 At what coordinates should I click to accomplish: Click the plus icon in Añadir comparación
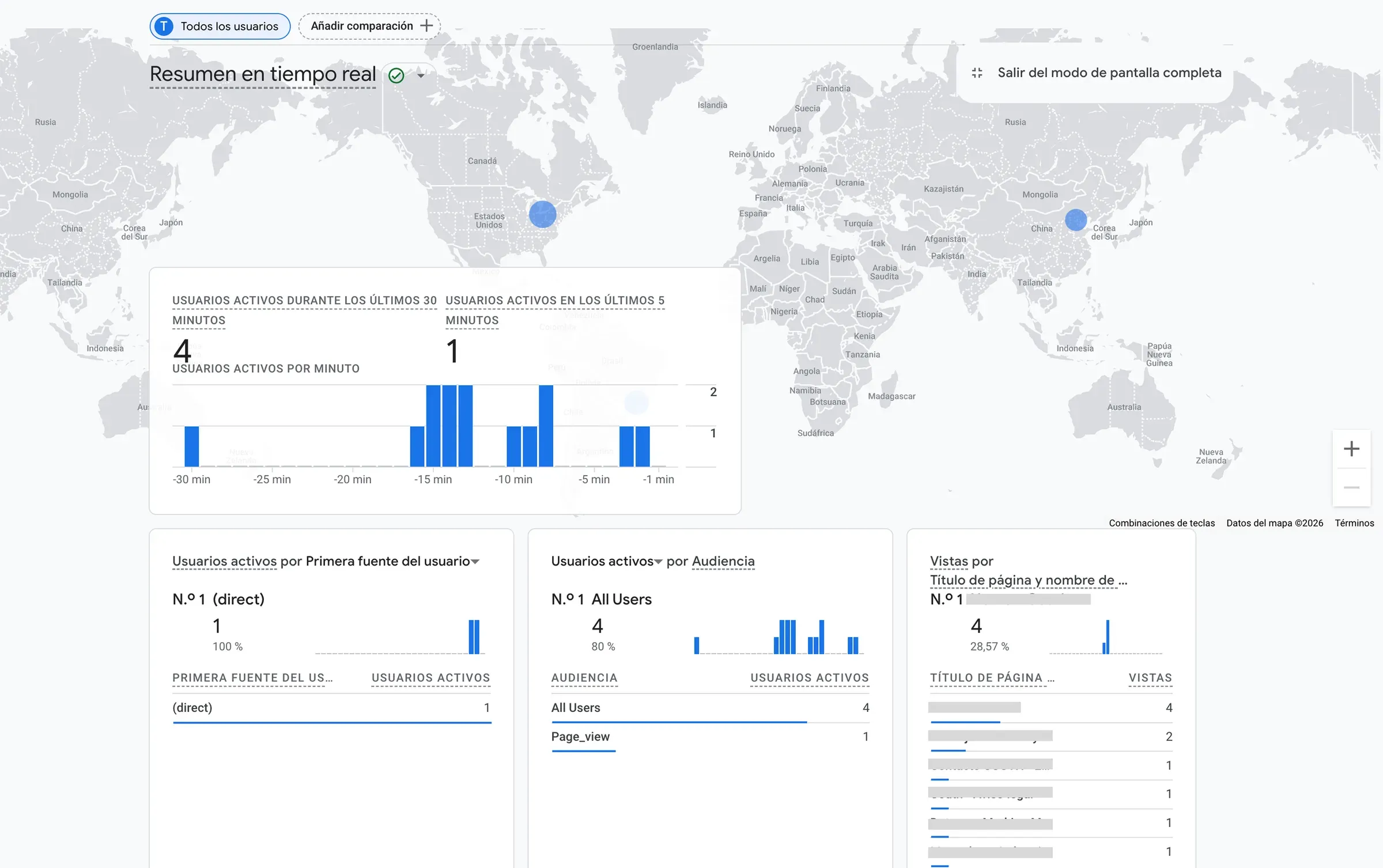[426, 26]
